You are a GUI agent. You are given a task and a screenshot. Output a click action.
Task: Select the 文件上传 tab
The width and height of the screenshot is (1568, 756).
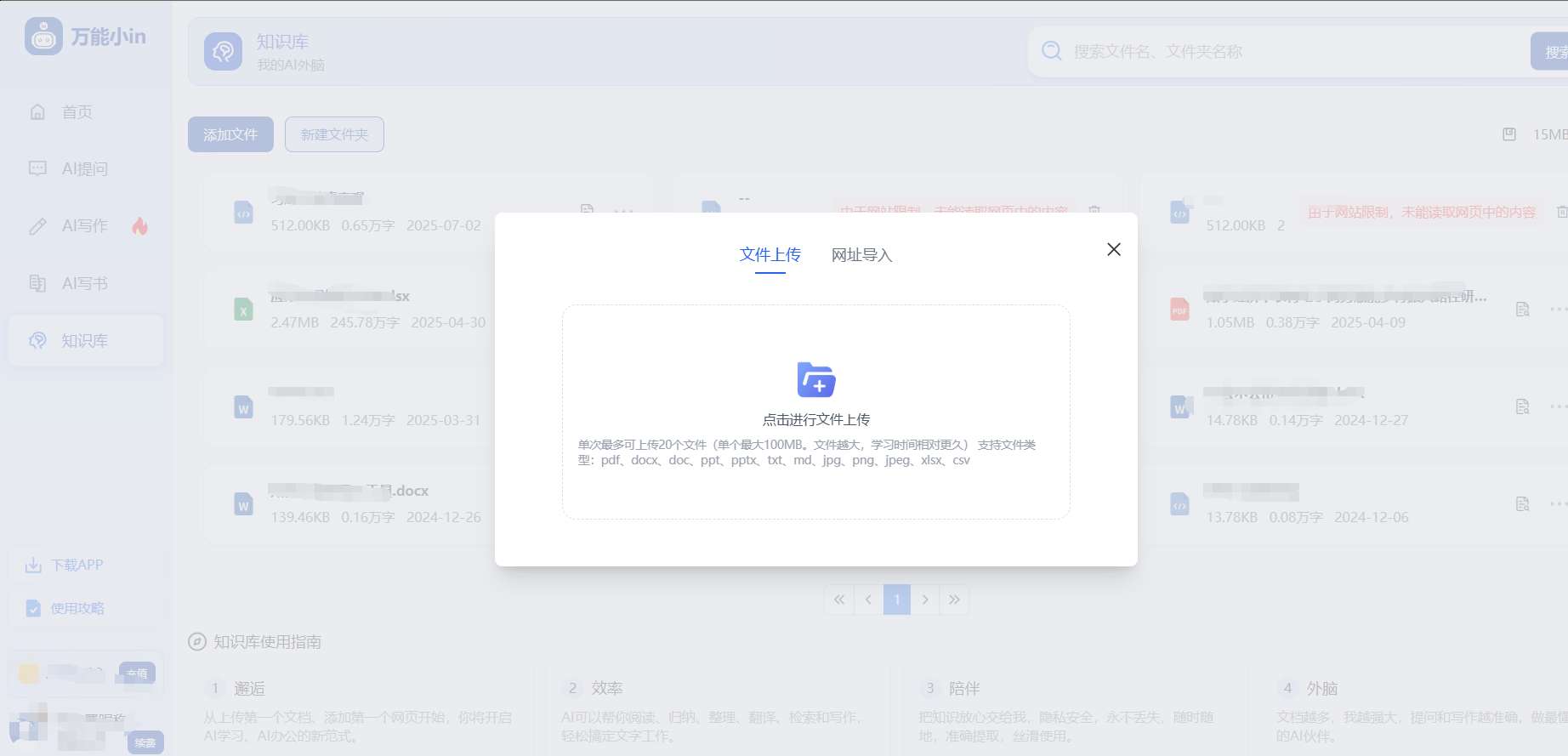[x=770, y=255]
